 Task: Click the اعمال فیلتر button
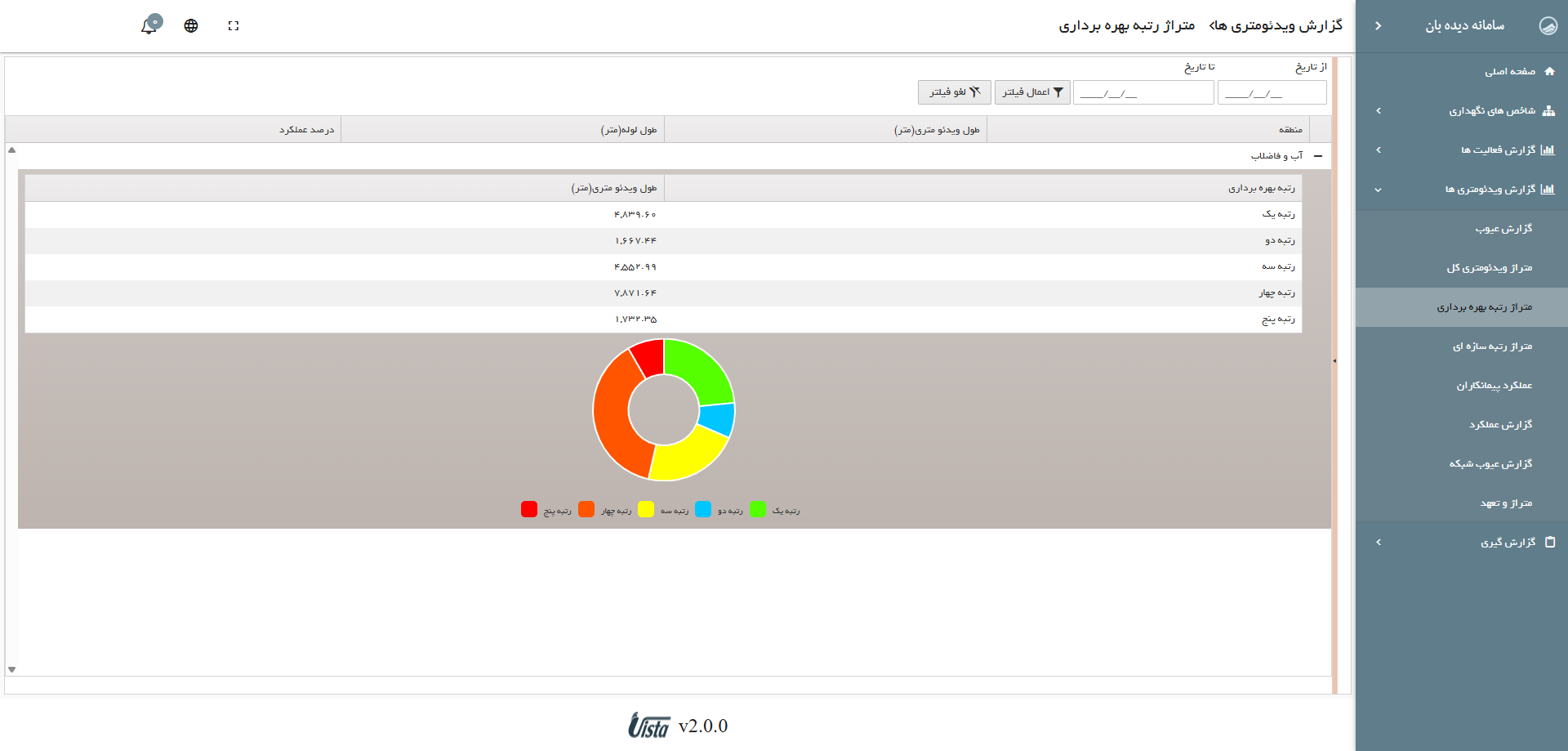[1032, 92]
